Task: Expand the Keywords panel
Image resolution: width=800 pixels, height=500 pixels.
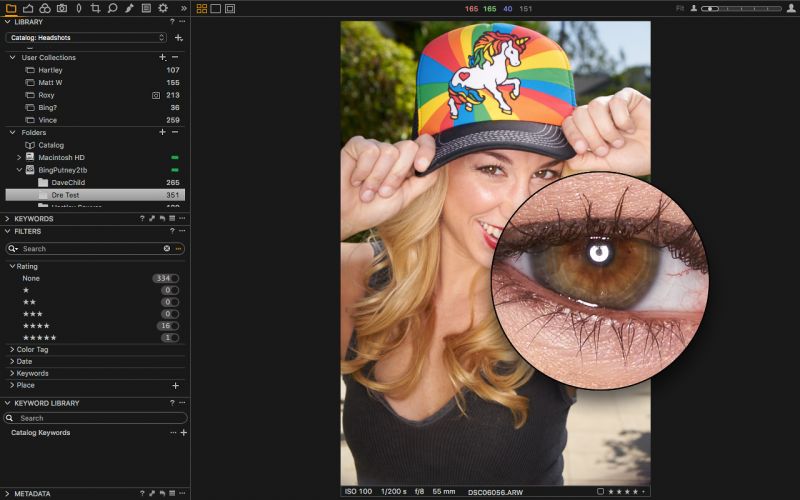Action: [7, 218]
